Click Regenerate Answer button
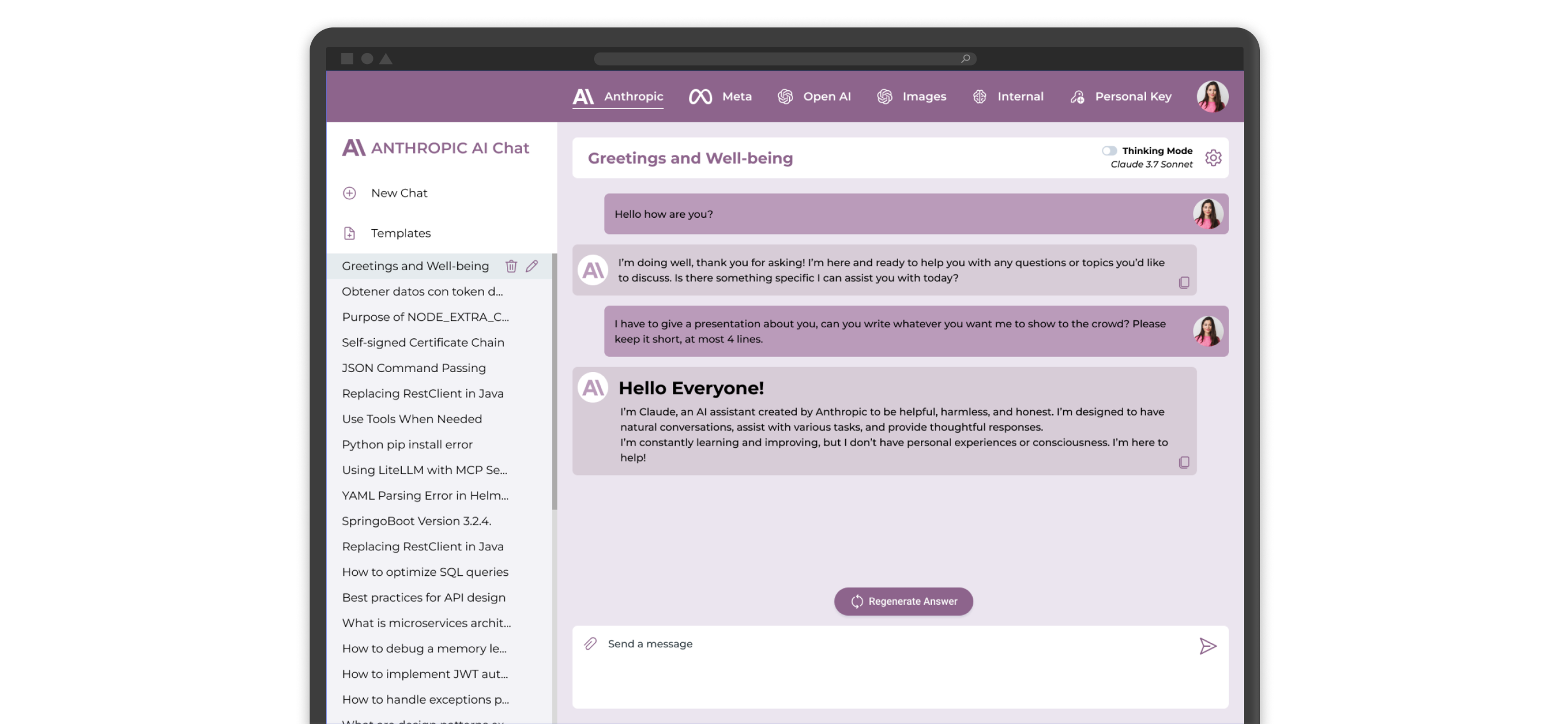Image resolution: width=1568 pixels, height=724 pixels. click(x=903, y=601)
